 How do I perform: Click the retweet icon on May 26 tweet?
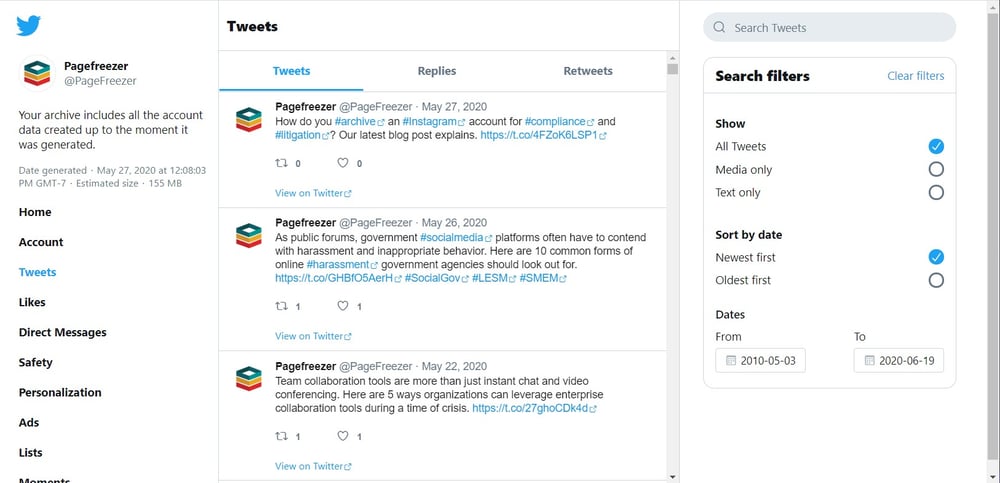(x=281, y=306)
